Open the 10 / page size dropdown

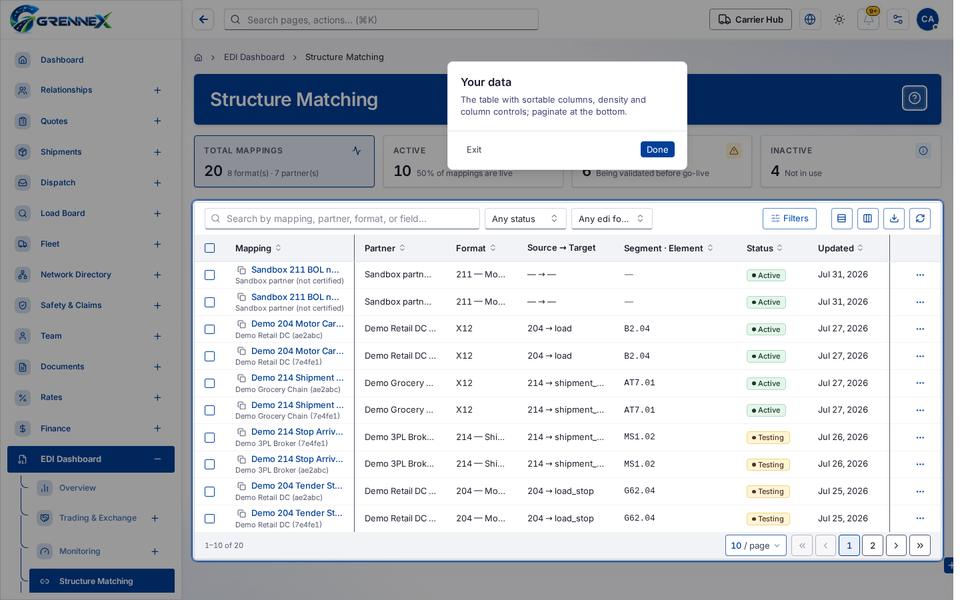[x=756, y=546]
